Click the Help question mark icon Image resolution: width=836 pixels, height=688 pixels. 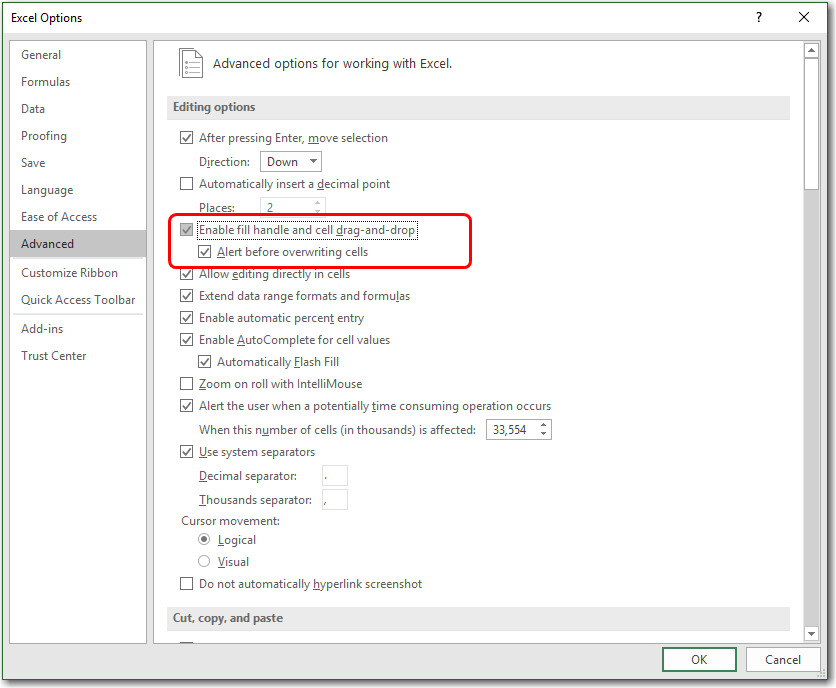[760, 17]
